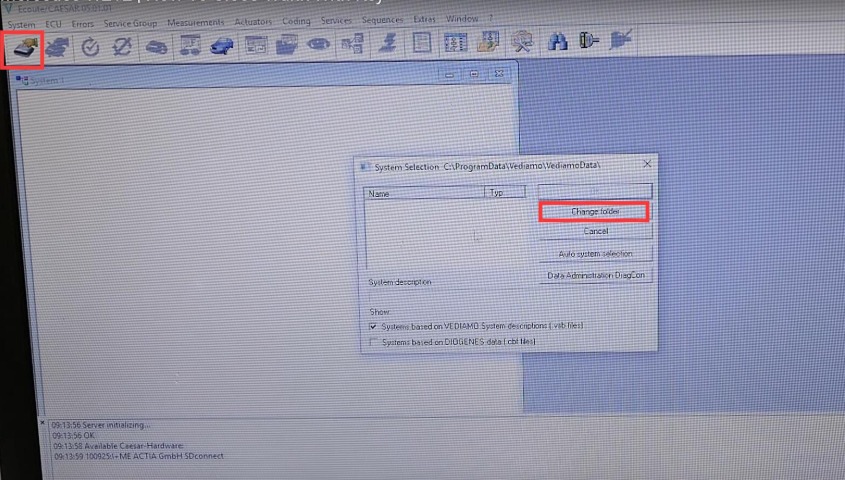This screenshot has height=480, width=845.
Task: Open the Extras menu
Action: click(x=423, y=20)
